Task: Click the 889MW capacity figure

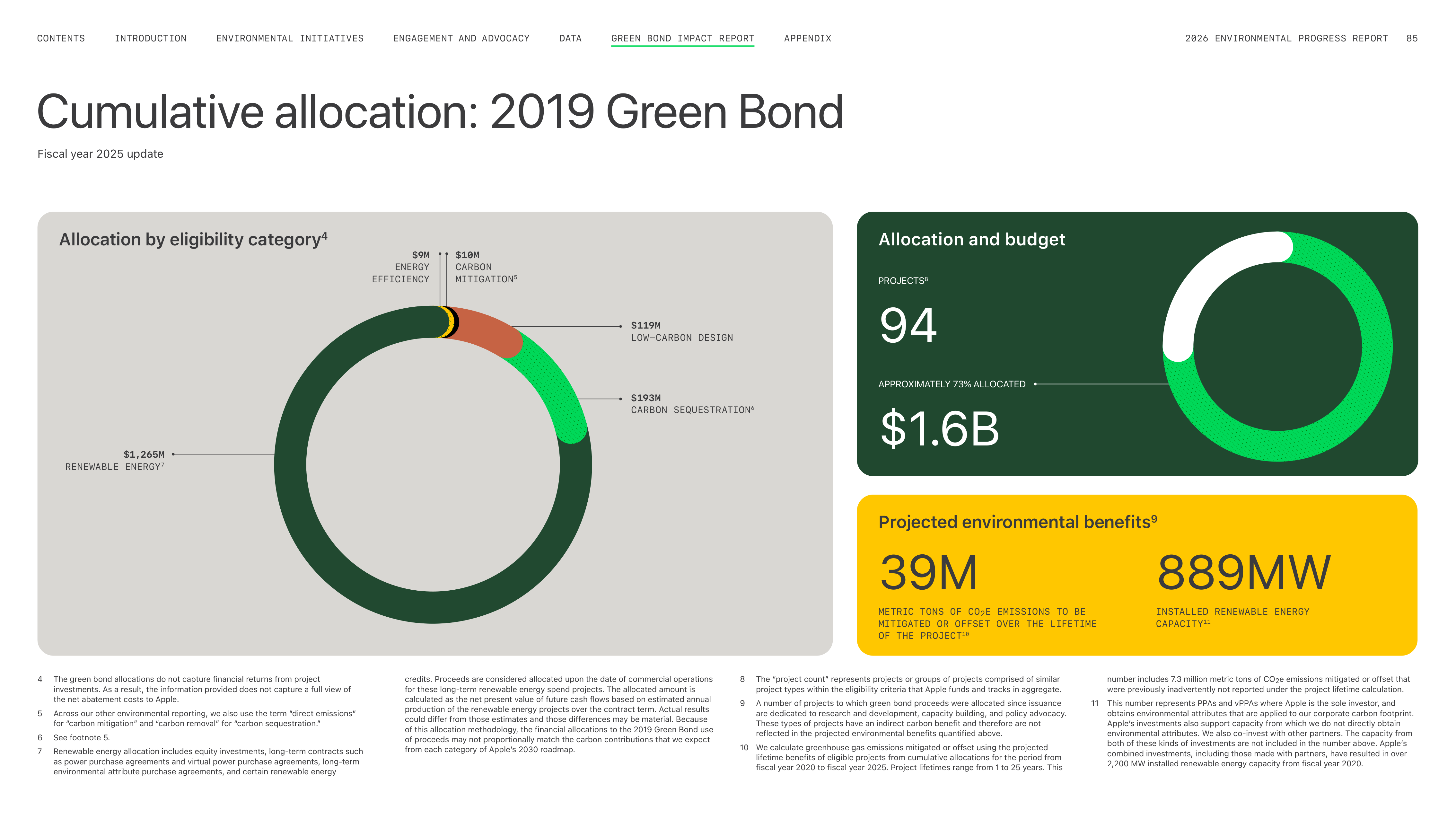Action: coord(1243,573)
